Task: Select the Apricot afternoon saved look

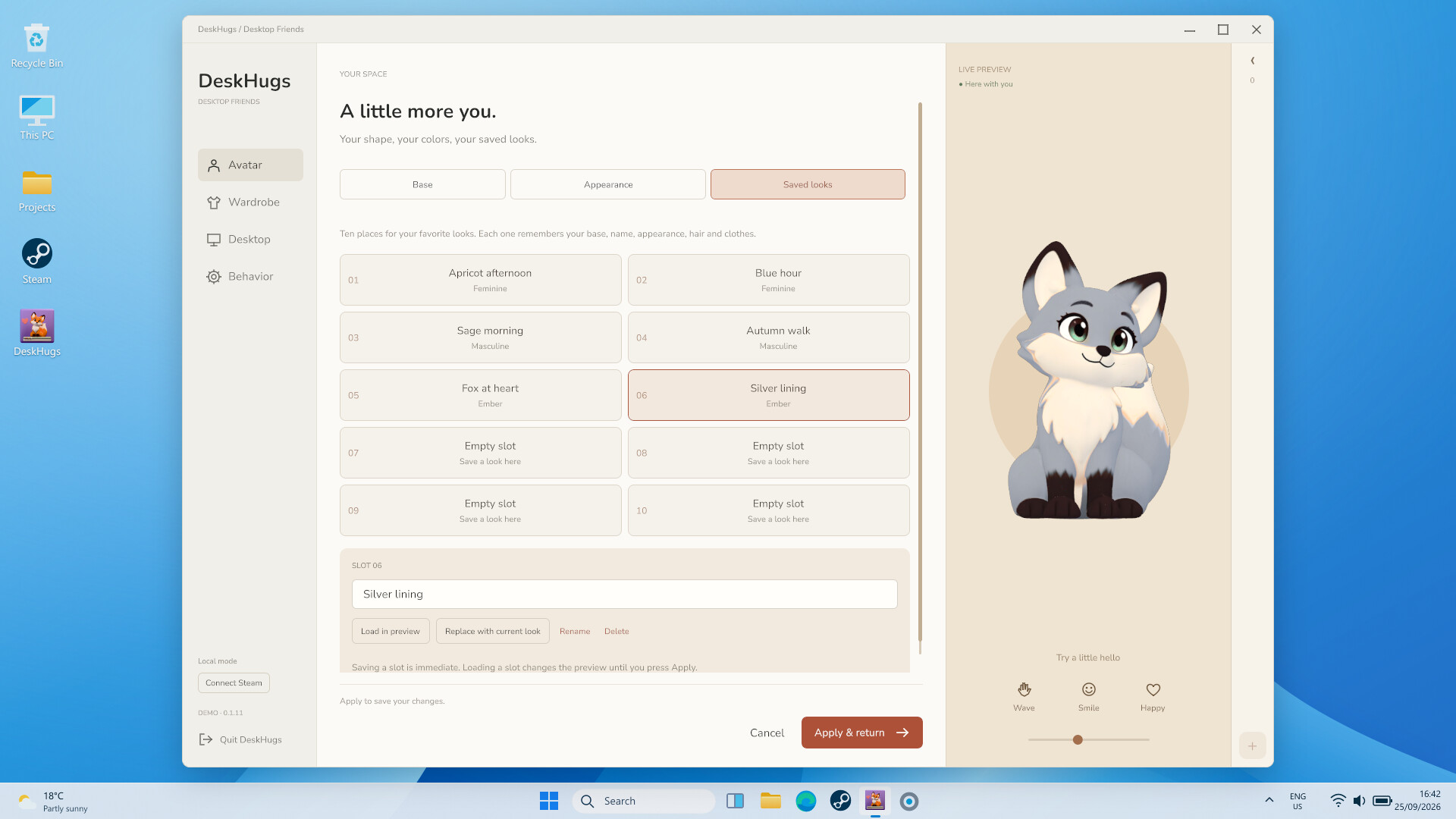Action: click(481, 280)
